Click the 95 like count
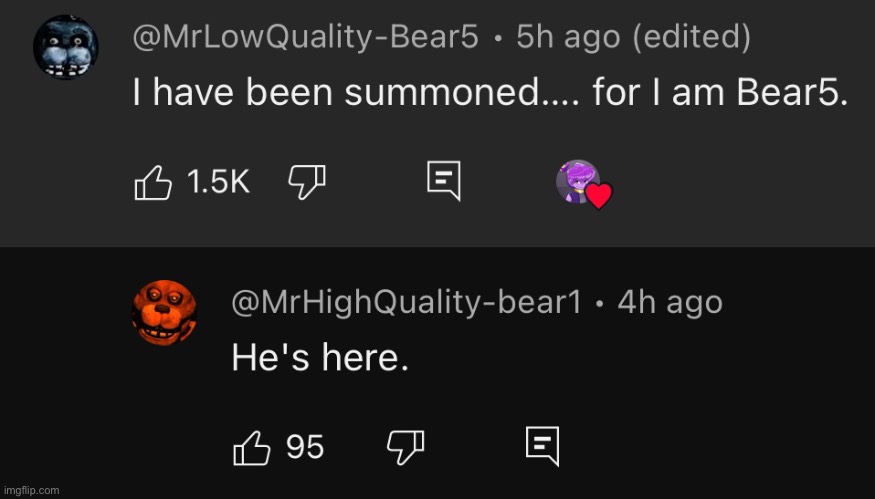 click(x=305, y=447)
